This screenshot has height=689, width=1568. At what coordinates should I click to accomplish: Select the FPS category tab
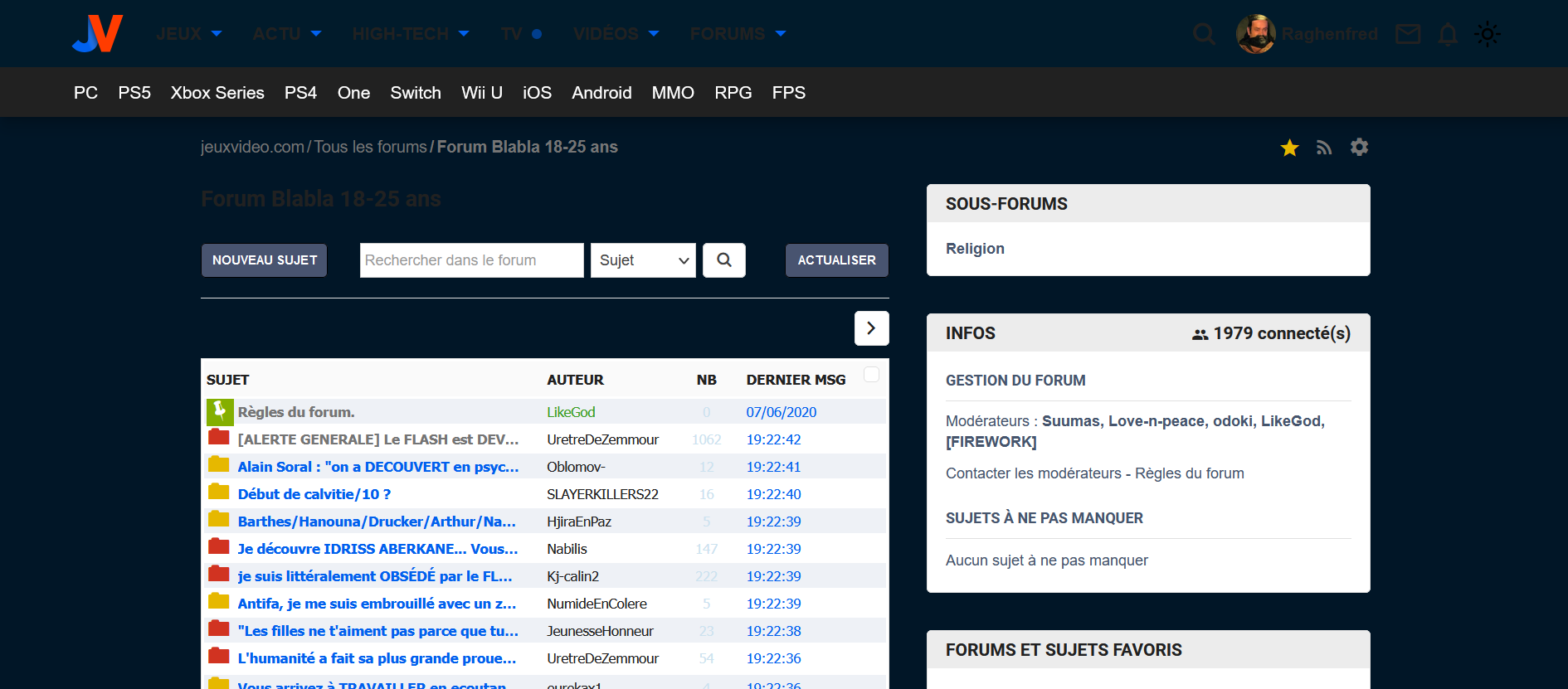coord(789,93)
